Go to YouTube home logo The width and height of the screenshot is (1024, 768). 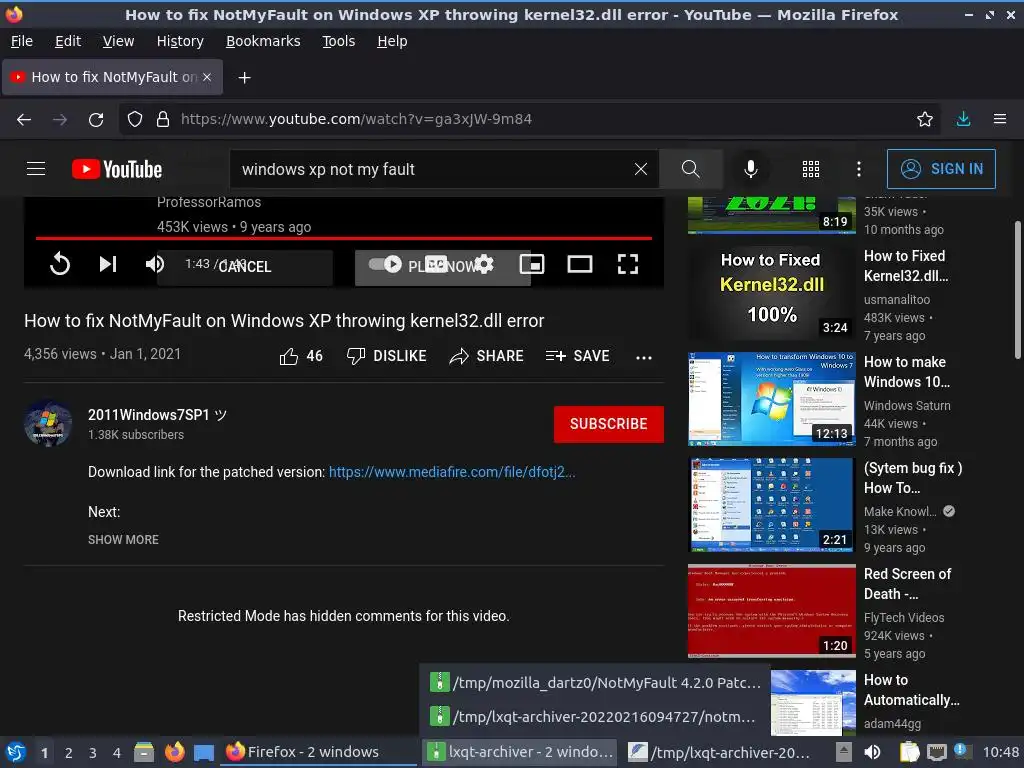pos(117,169)
